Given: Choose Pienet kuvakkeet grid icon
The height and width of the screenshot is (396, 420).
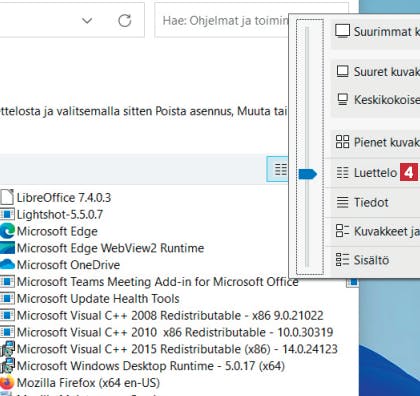Looking at the screenshot, I should click(342, 142).
